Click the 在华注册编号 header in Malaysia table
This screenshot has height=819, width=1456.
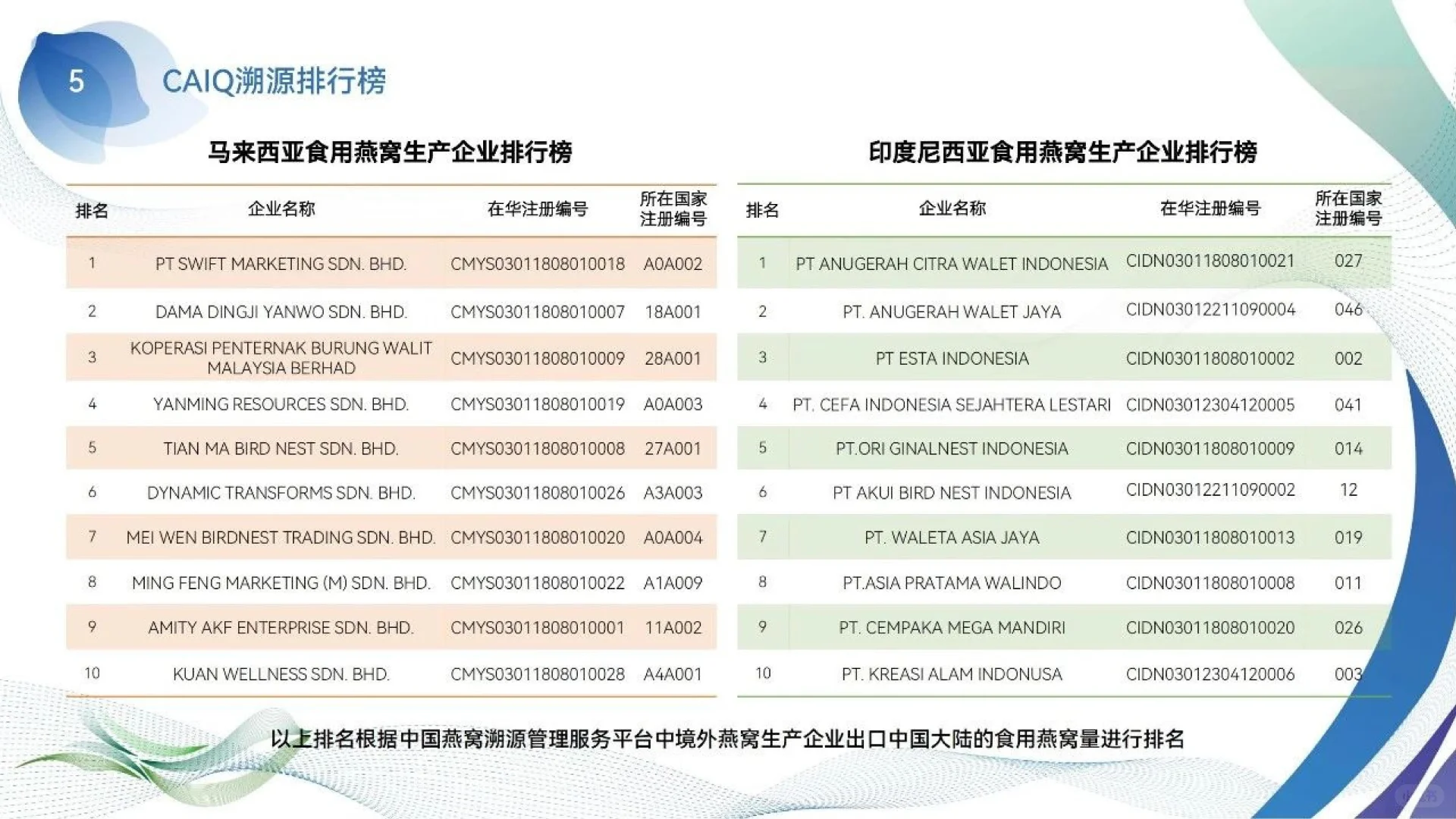537,209
